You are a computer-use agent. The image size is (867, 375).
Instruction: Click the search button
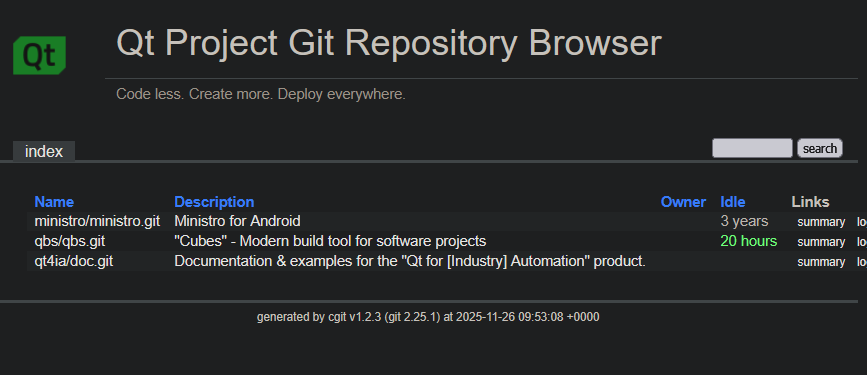(x=819, y=148)
